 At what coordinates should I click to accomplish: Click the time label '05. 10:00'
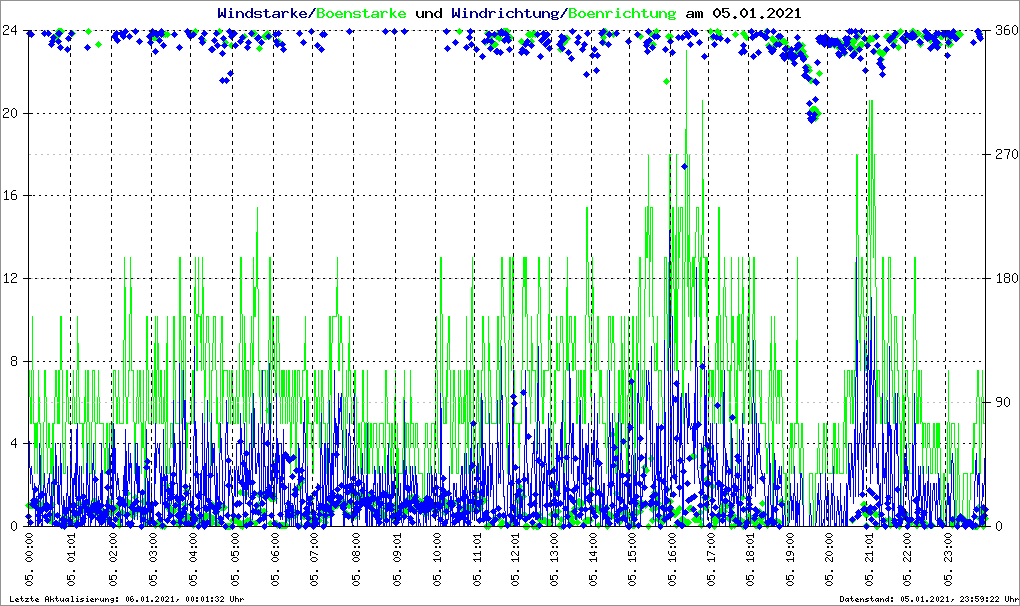click(437, 560)
